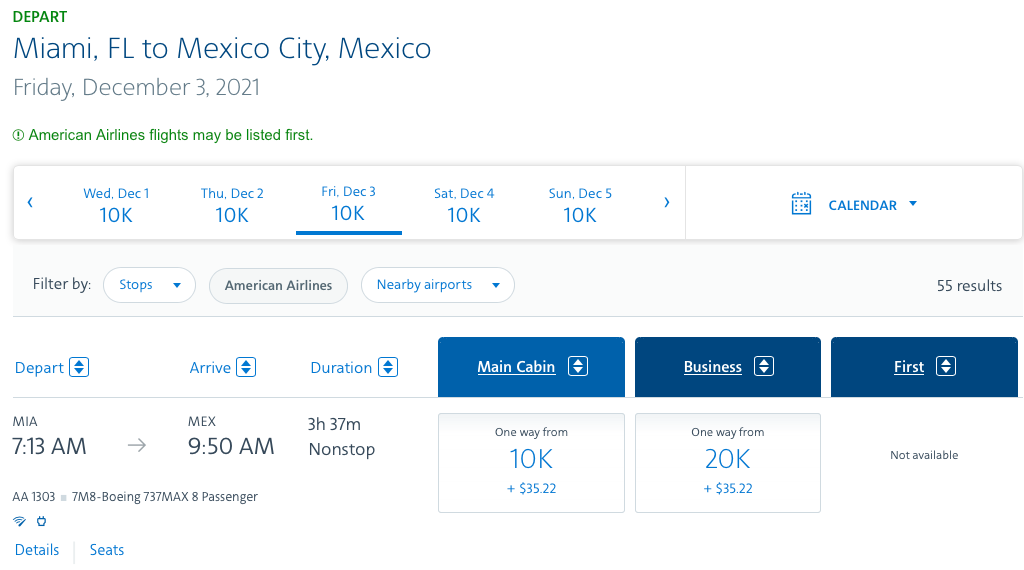Select the Fri, Dec 3 date tab
Screen dimensions: 1024x570
pyautogui.click(x=348, y=204)
